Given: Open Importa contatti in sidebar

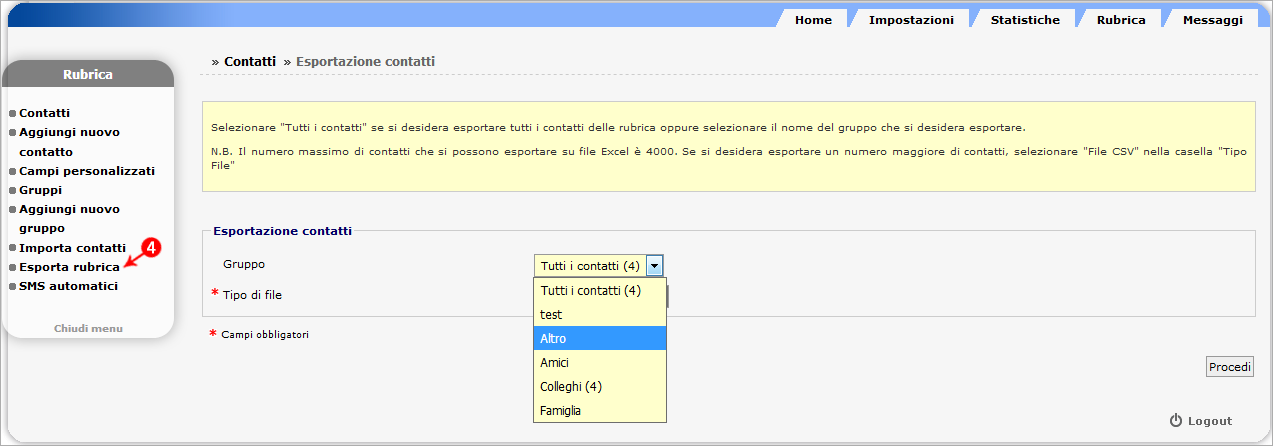Looking at the screenshot, I should (72, 248).
